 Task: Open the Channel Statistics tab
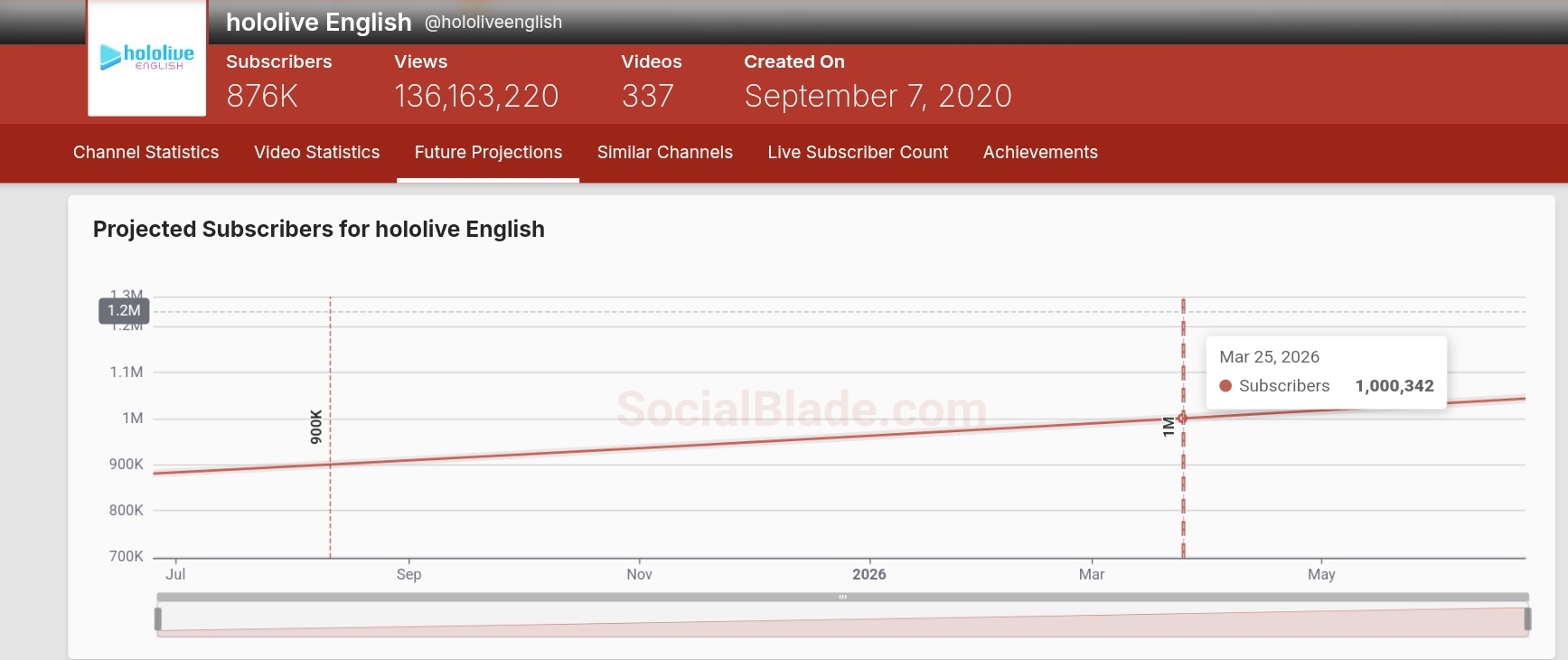point(146,153)
